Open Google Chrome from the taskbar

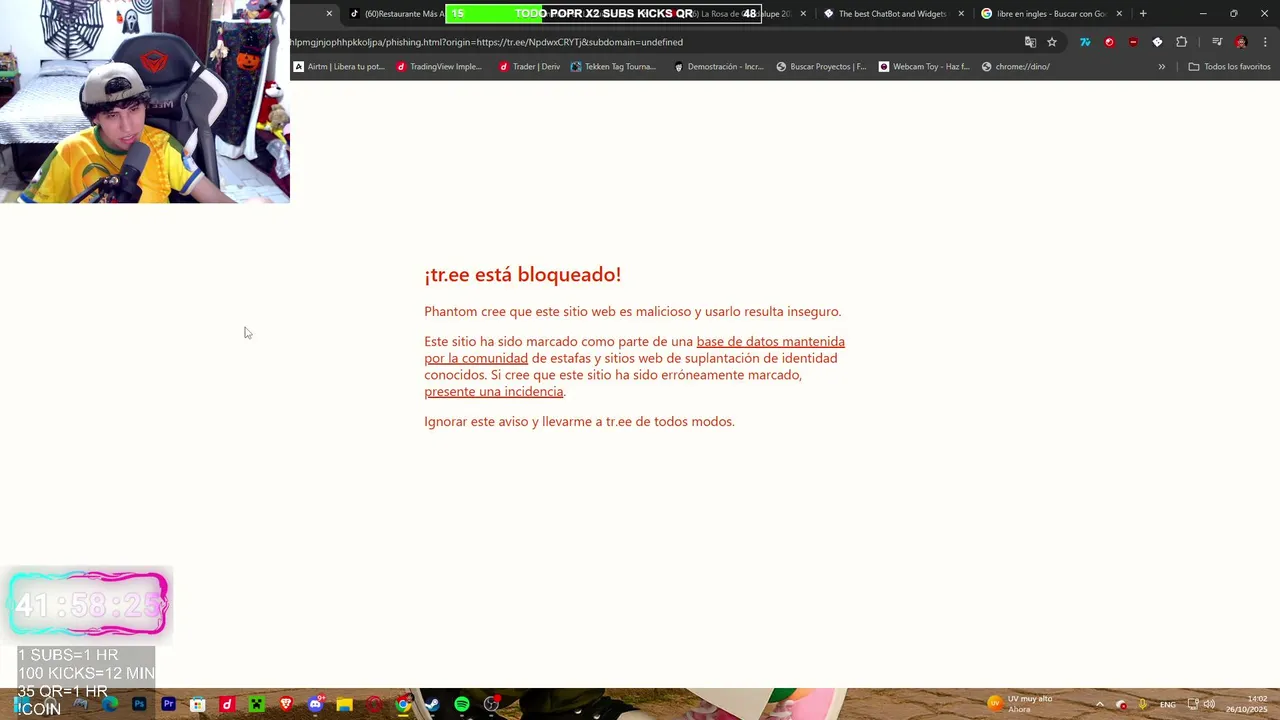pos(403,704)
